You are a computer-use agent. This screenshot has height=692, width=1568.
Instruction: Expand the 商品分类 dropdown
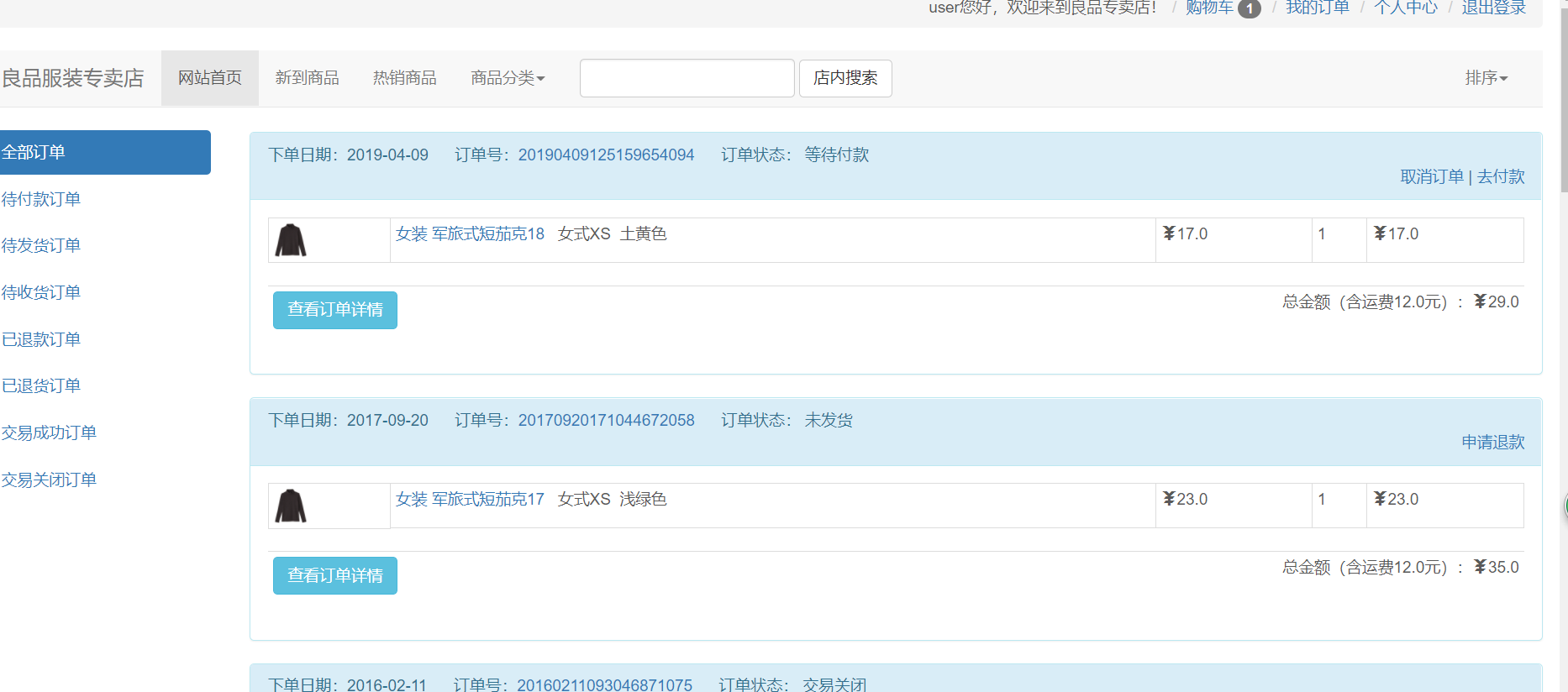pos(508,78)
